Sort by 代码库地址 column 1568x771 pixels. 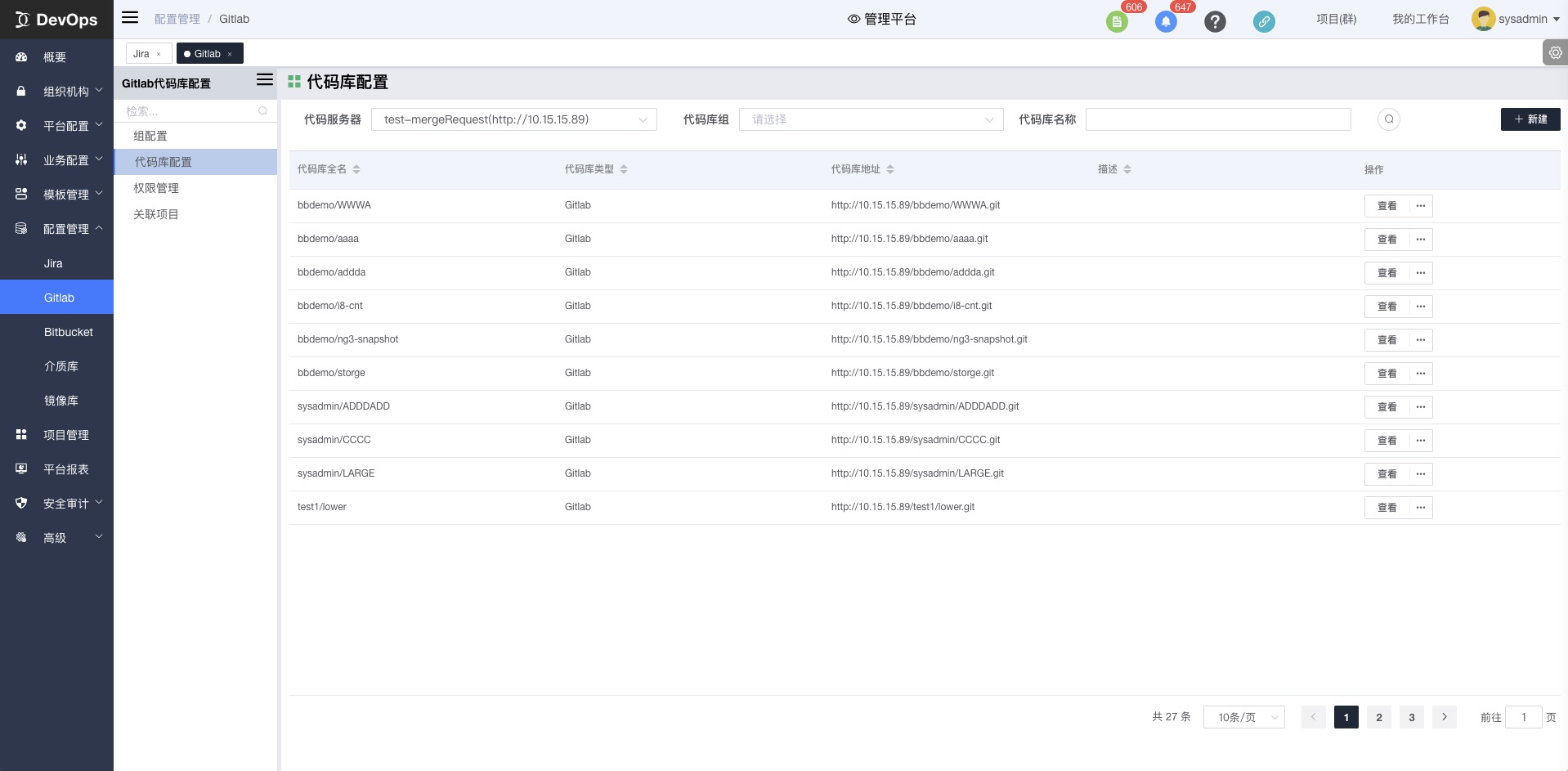click(890, 169)
